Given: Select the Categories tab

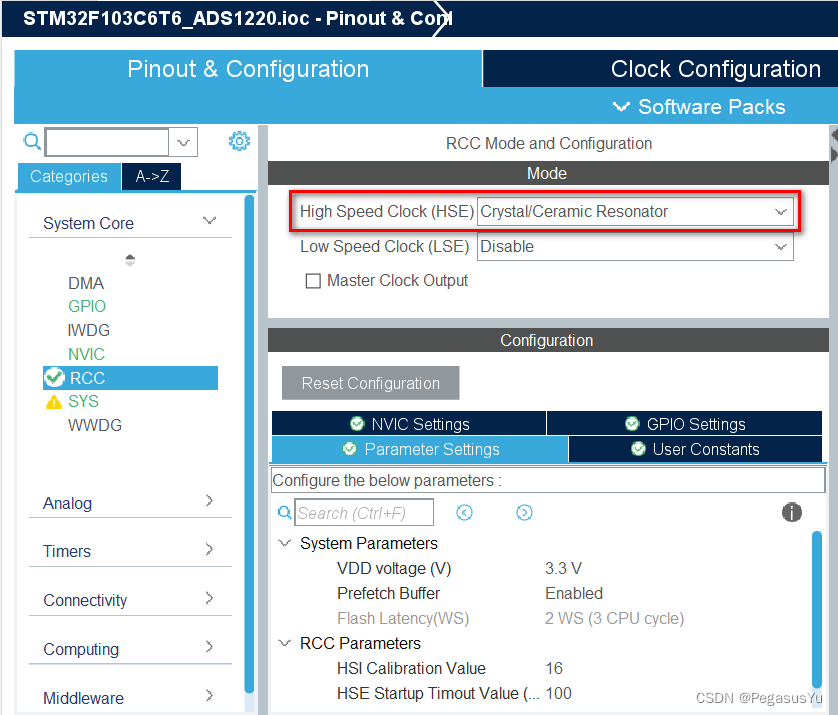Looking at the screenshot, I should pyautogui.click(x=68, y=176).
